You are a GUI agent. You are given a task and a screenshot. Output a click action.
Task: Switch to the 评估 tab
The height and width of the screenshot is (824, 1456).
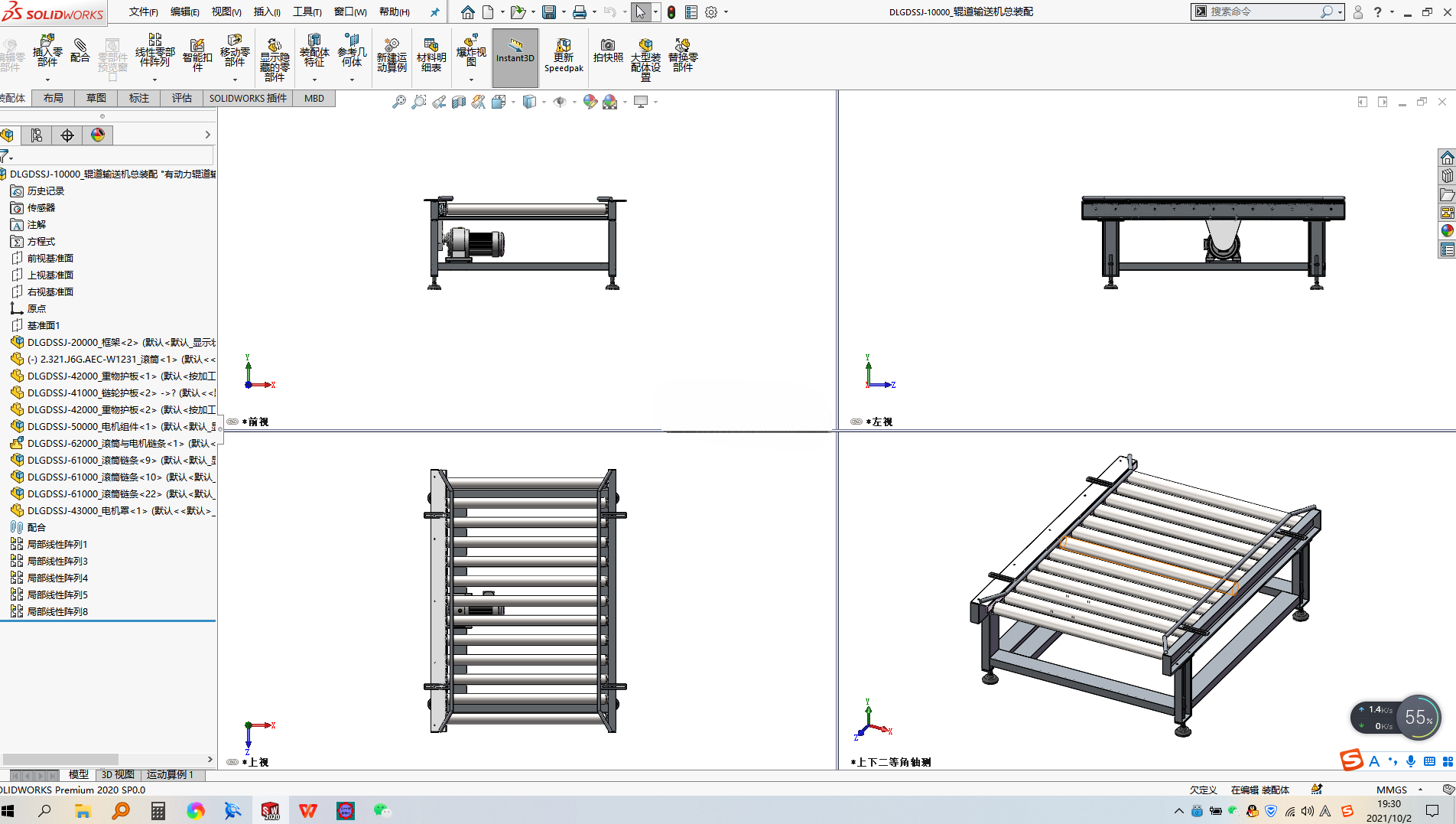click(x=182, y=98)
